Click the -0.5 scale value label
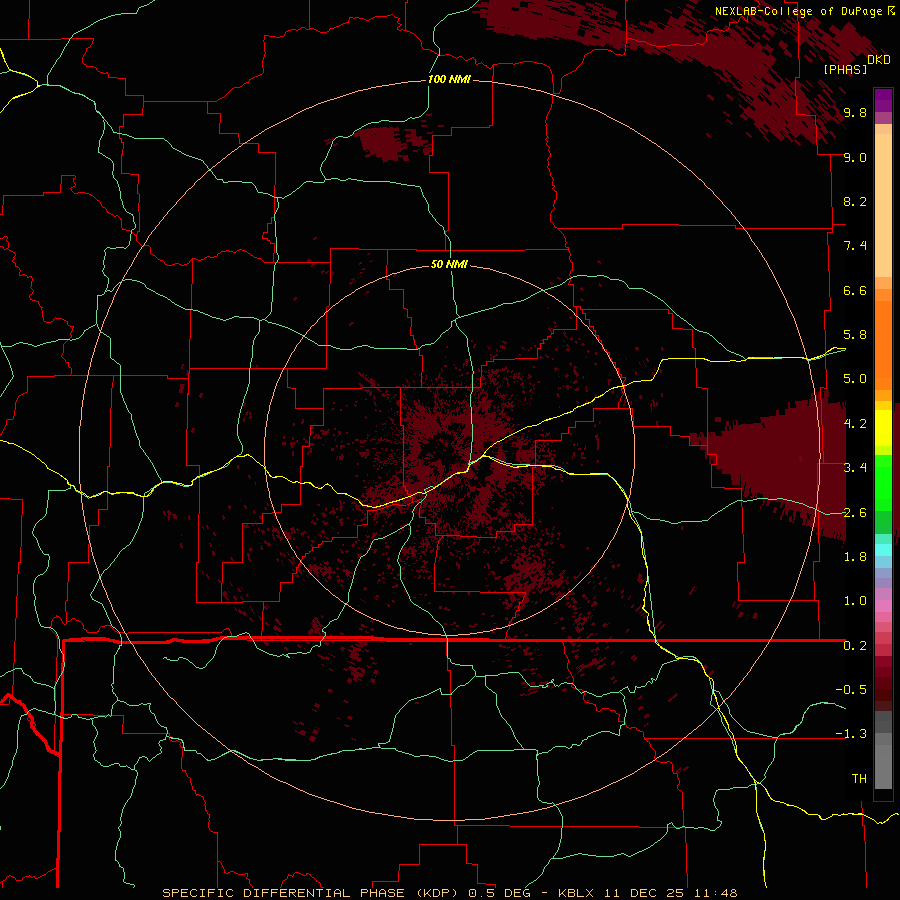 [x=851, y=689]
